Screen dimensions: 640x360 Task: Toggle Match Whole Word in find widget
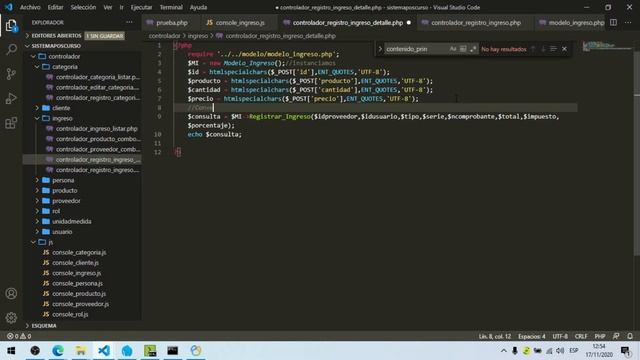[x=463, y=49]
